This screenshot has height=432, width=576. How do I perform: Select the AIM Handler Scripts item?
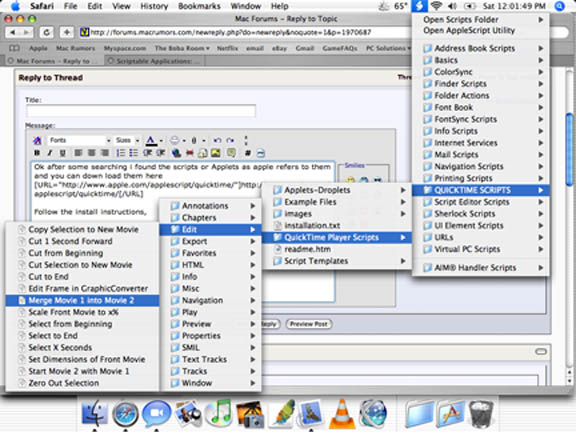tap(481, 268)
